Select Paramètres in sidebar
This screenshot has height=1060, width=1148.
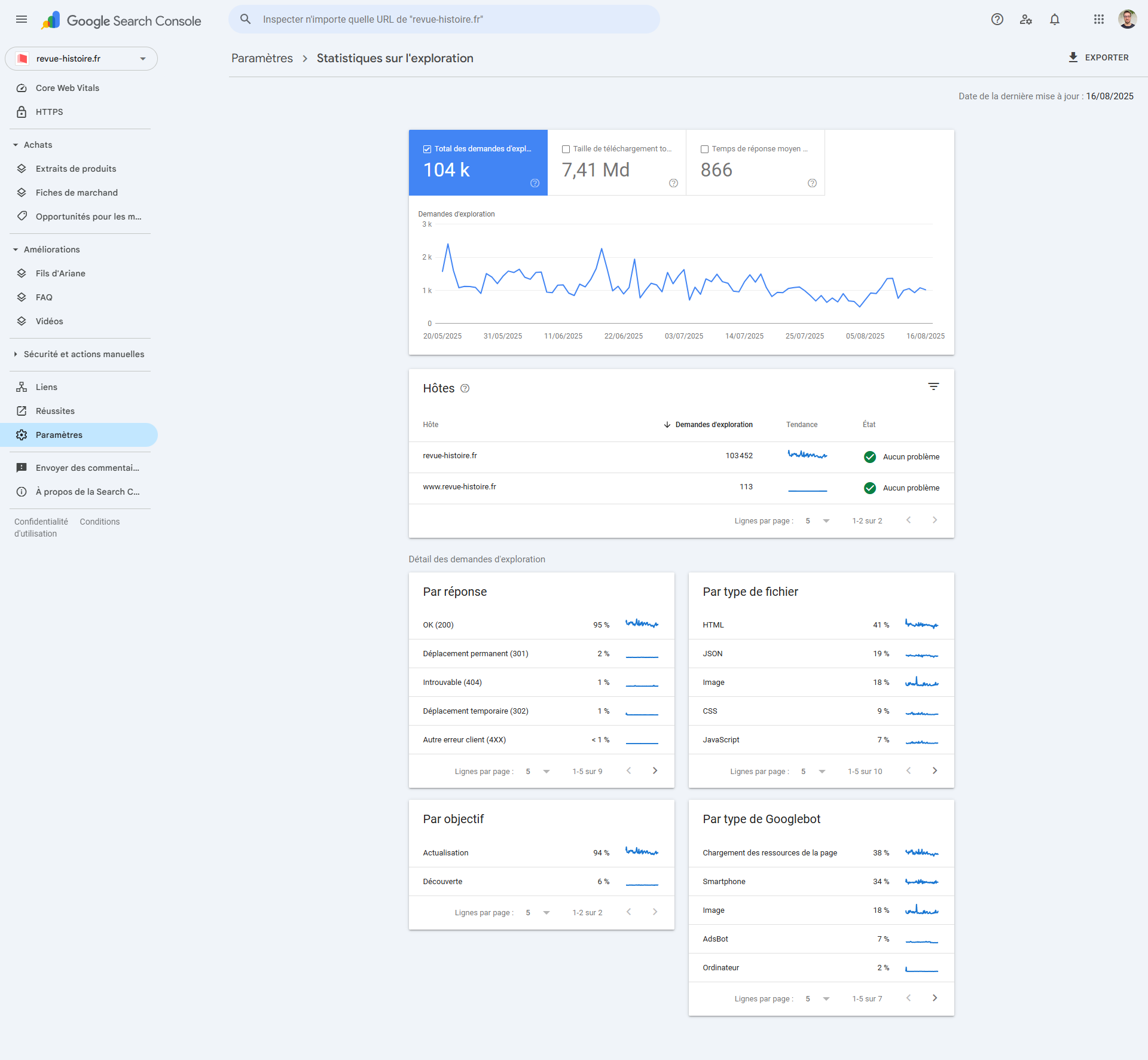[79, 435]
